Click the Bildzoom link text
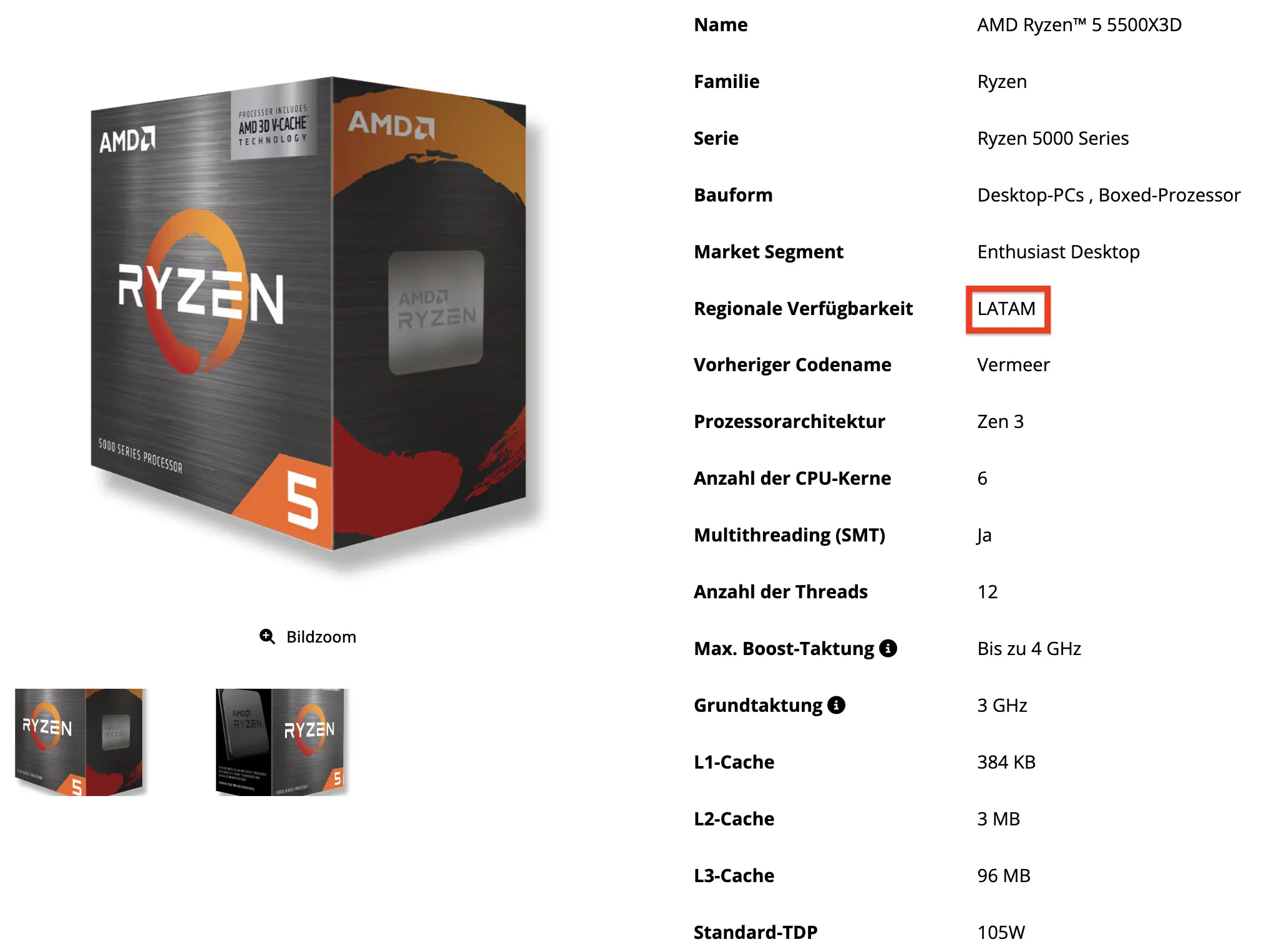Image resolution: width=1264 pixels, height=952 pixels. (321, 636)
